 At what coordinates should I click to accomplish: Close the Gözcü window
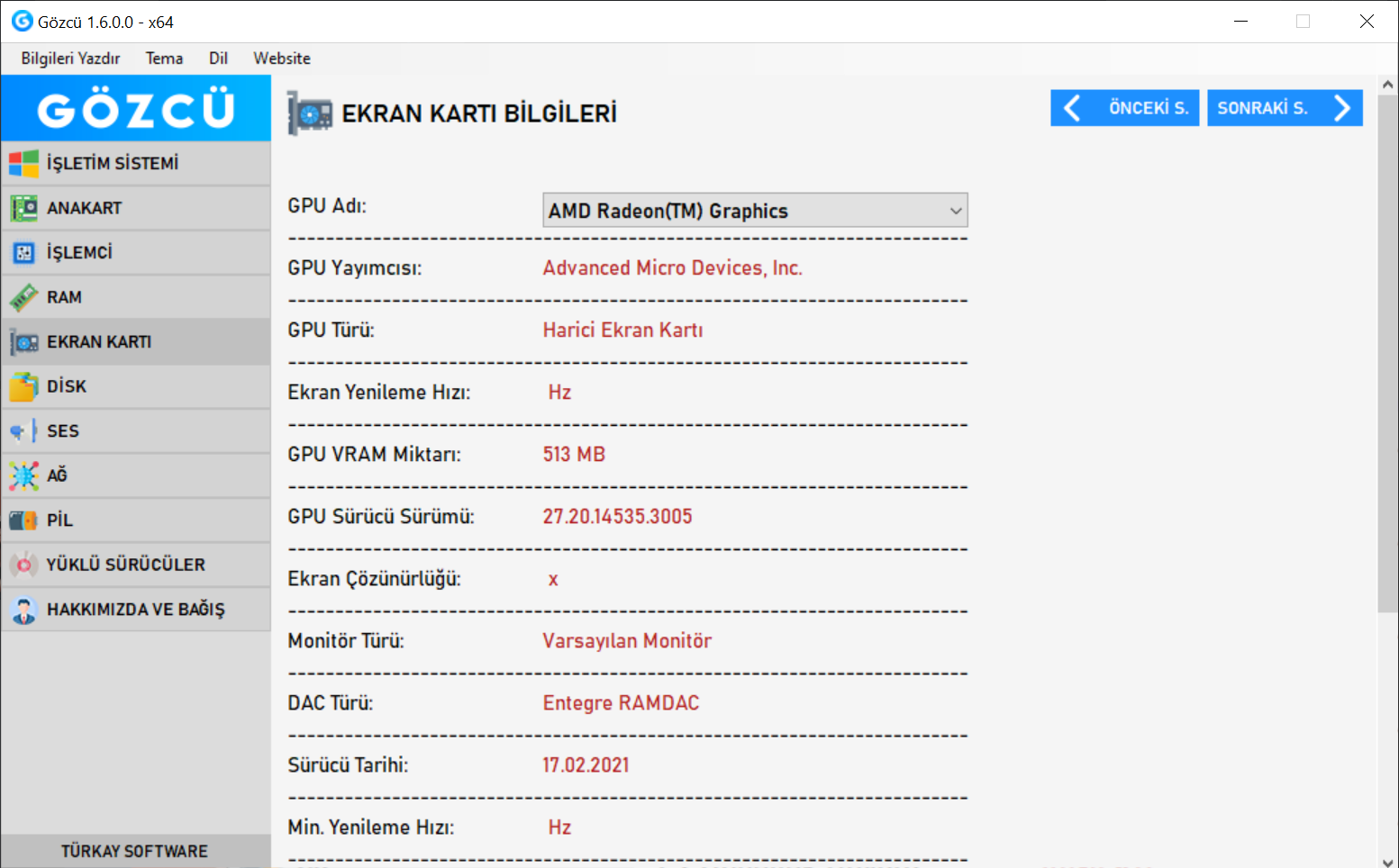(1367, 22)
